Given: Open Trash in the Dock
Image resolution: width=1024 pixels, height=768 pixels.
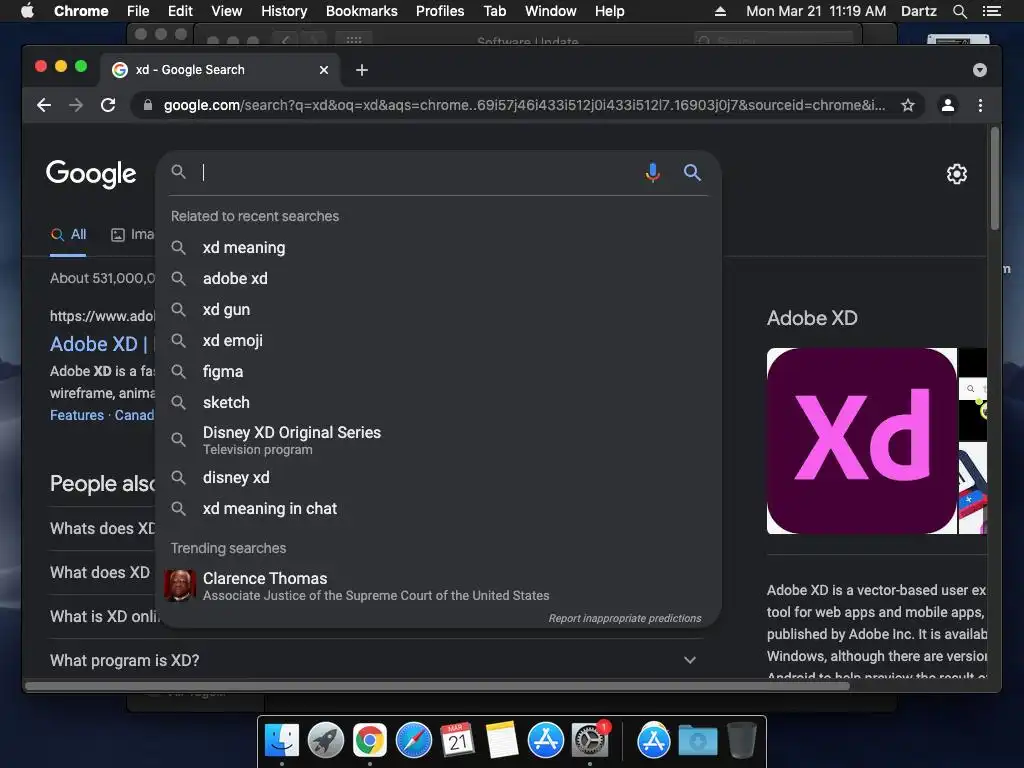Looking at the screenshot, I should (x=741, y=741).
